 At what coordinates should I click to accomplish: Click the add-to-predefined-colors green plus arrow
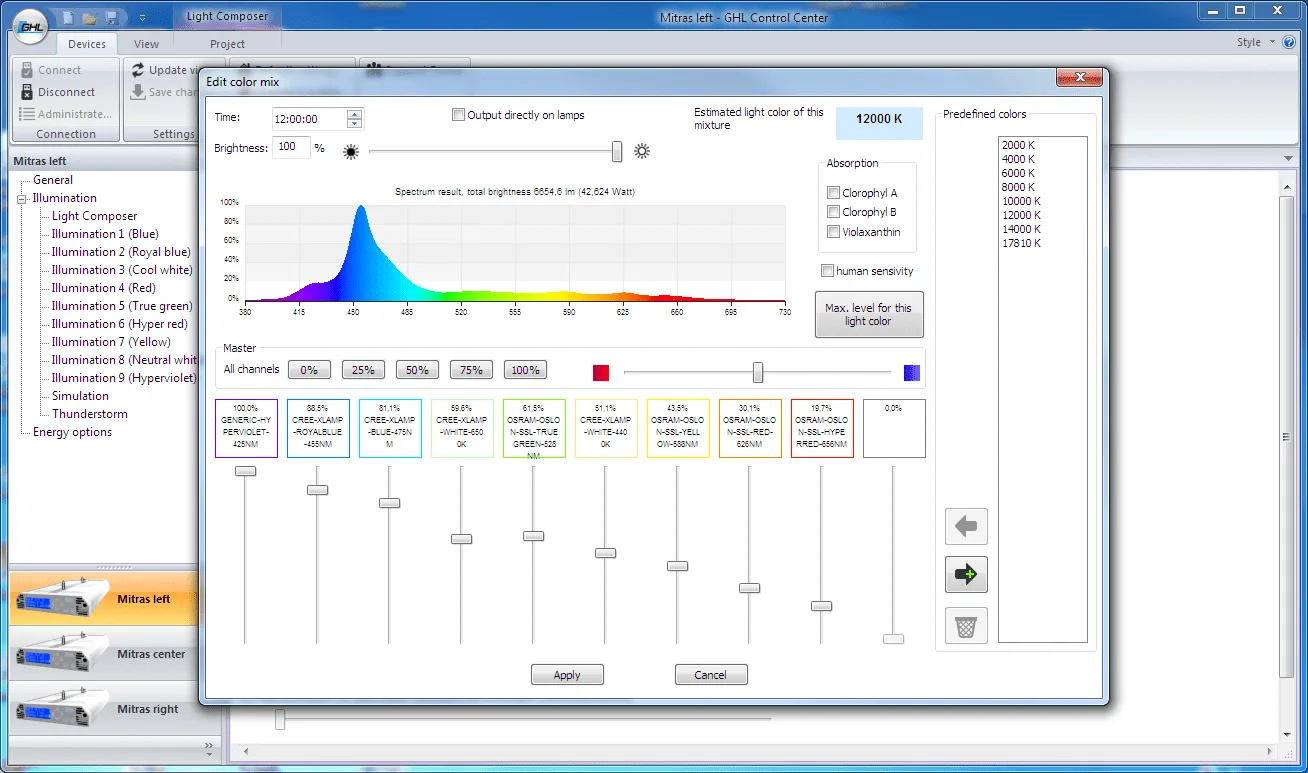(966, 575)
